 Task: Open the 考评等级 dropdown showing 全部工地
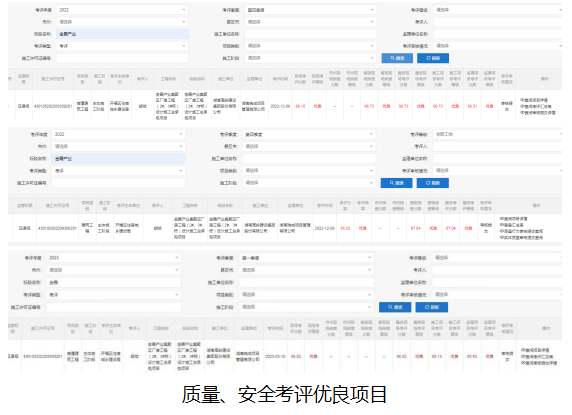coord(498,134)
